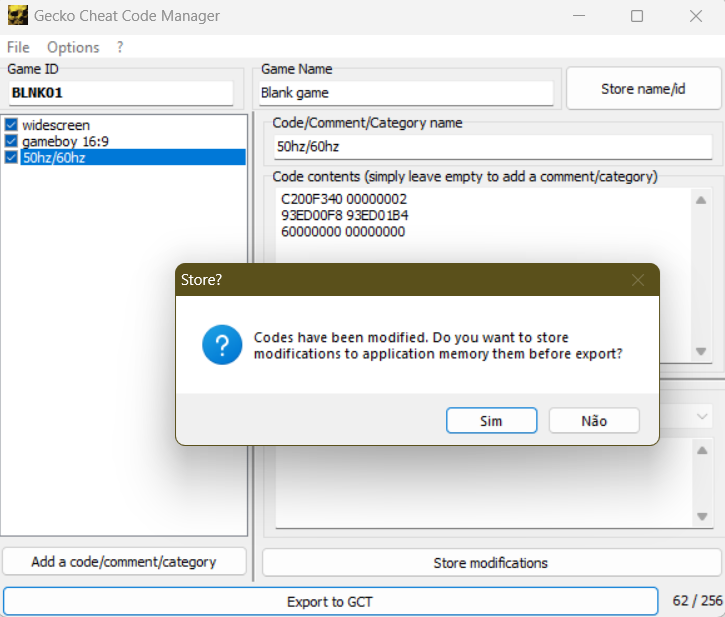Click the Export to GCT button
725x617 pixels.
[330, 601]
